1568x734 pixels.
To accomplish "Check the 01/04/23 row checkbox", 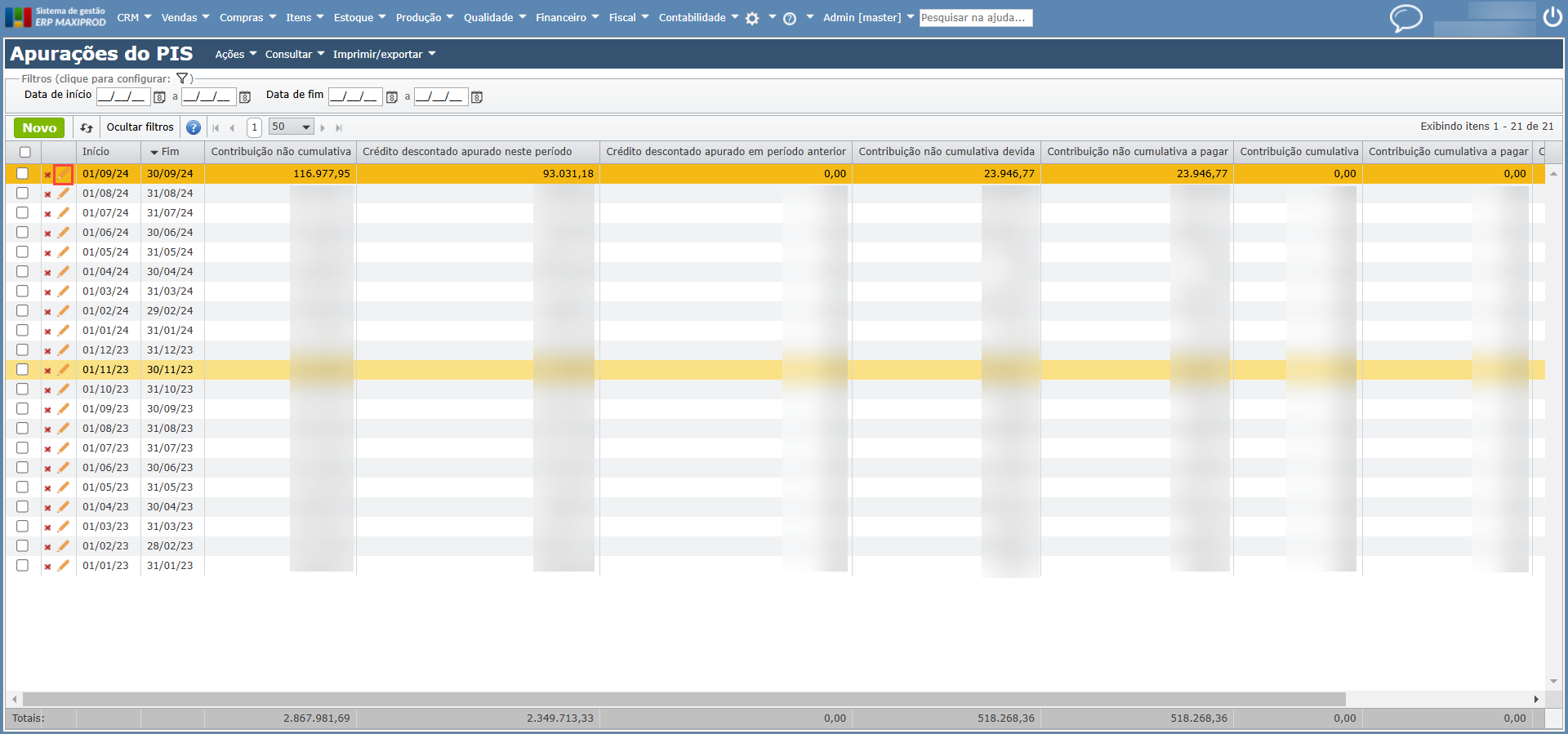I will pos(23,507).
